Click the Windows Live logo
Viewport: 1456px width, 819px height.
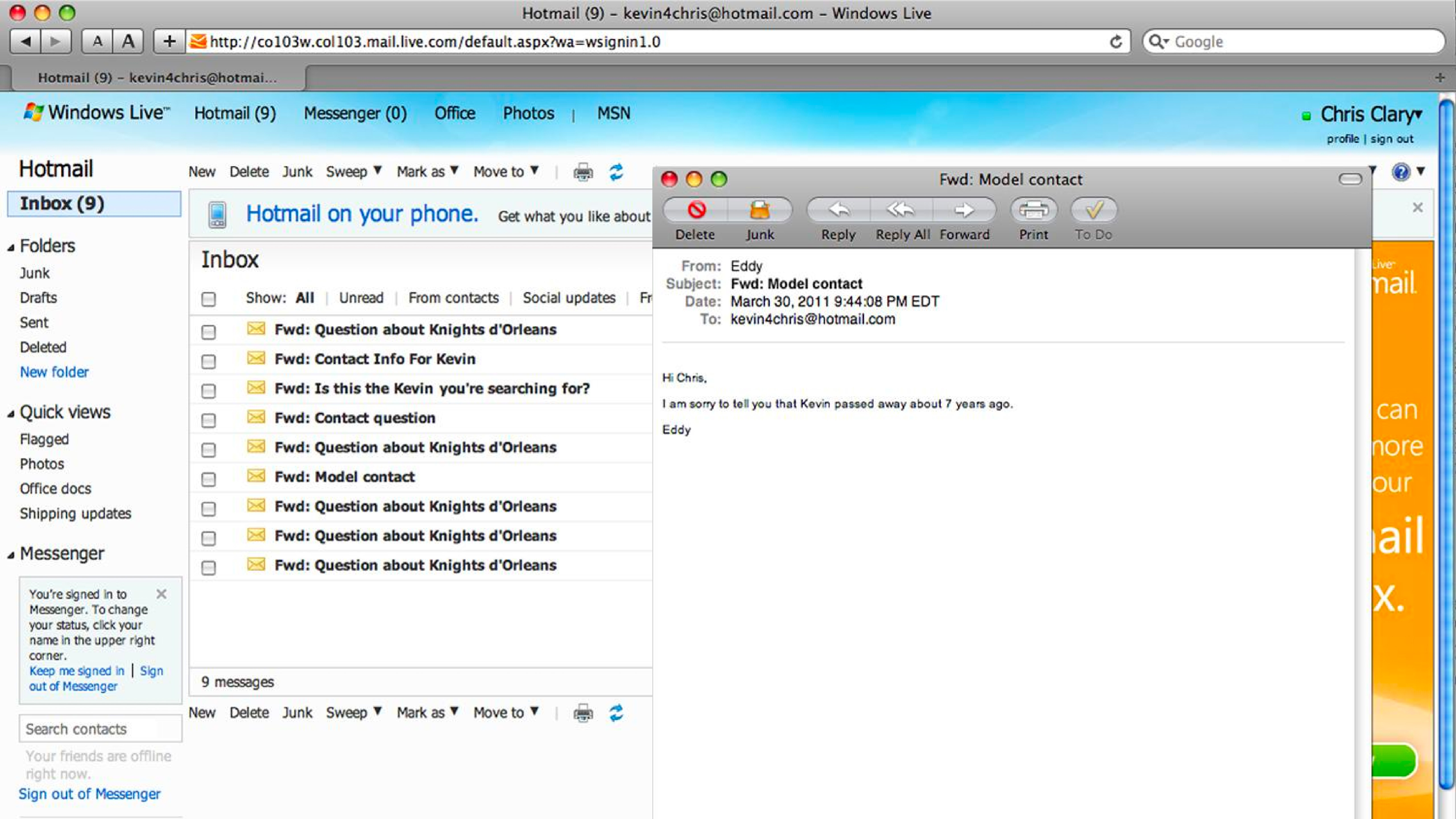tap(96, 113)
